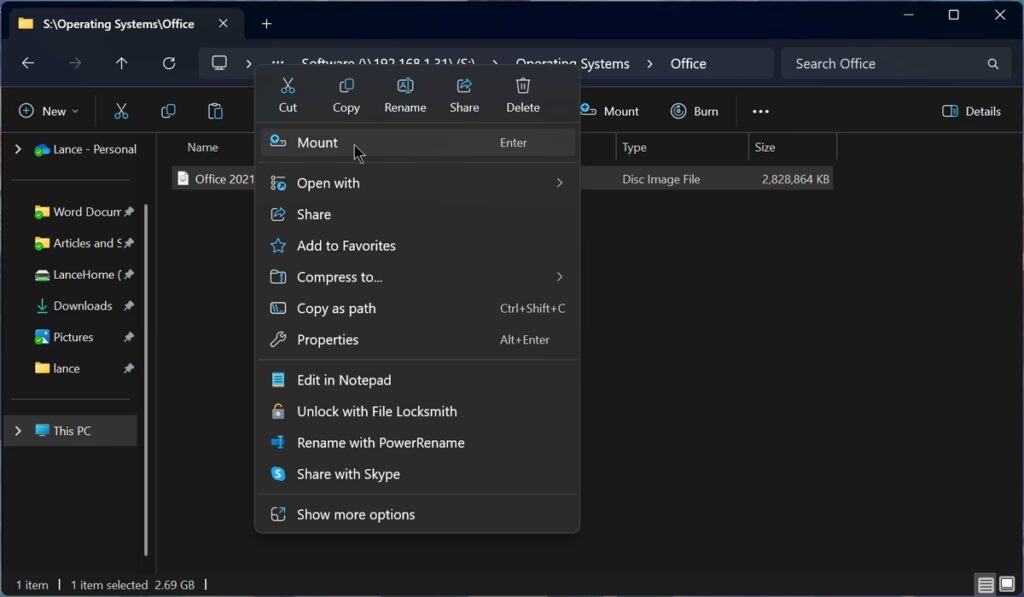Click the Share icon atop the context menu

(x=464, y=94)
